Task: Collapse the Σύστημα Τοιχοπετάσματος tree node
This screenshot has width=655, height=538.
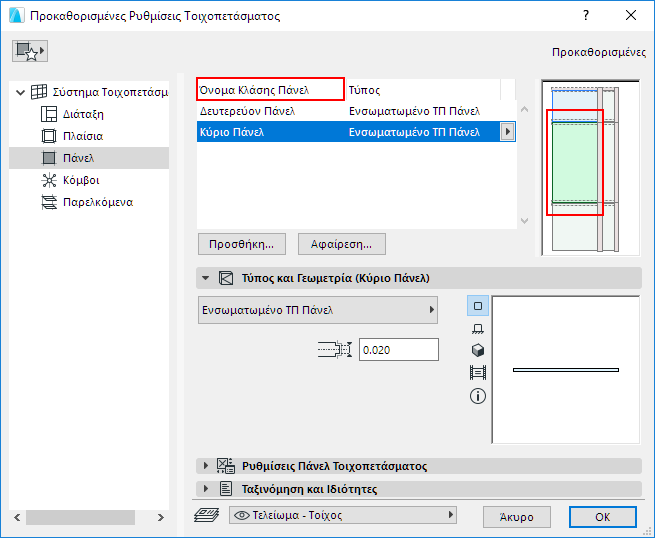Action: tap(20, 92)
